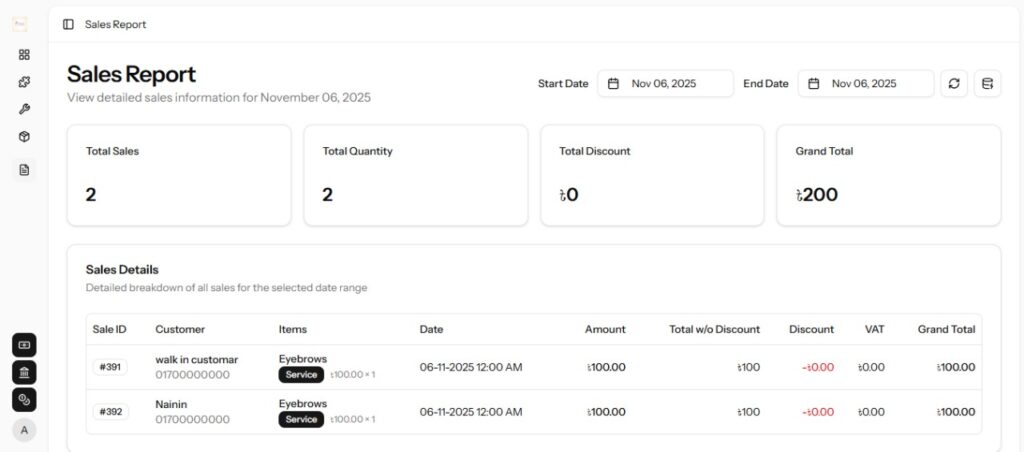Click the database export icon button
Viewport: 1024px width, 452px height.
987,84
